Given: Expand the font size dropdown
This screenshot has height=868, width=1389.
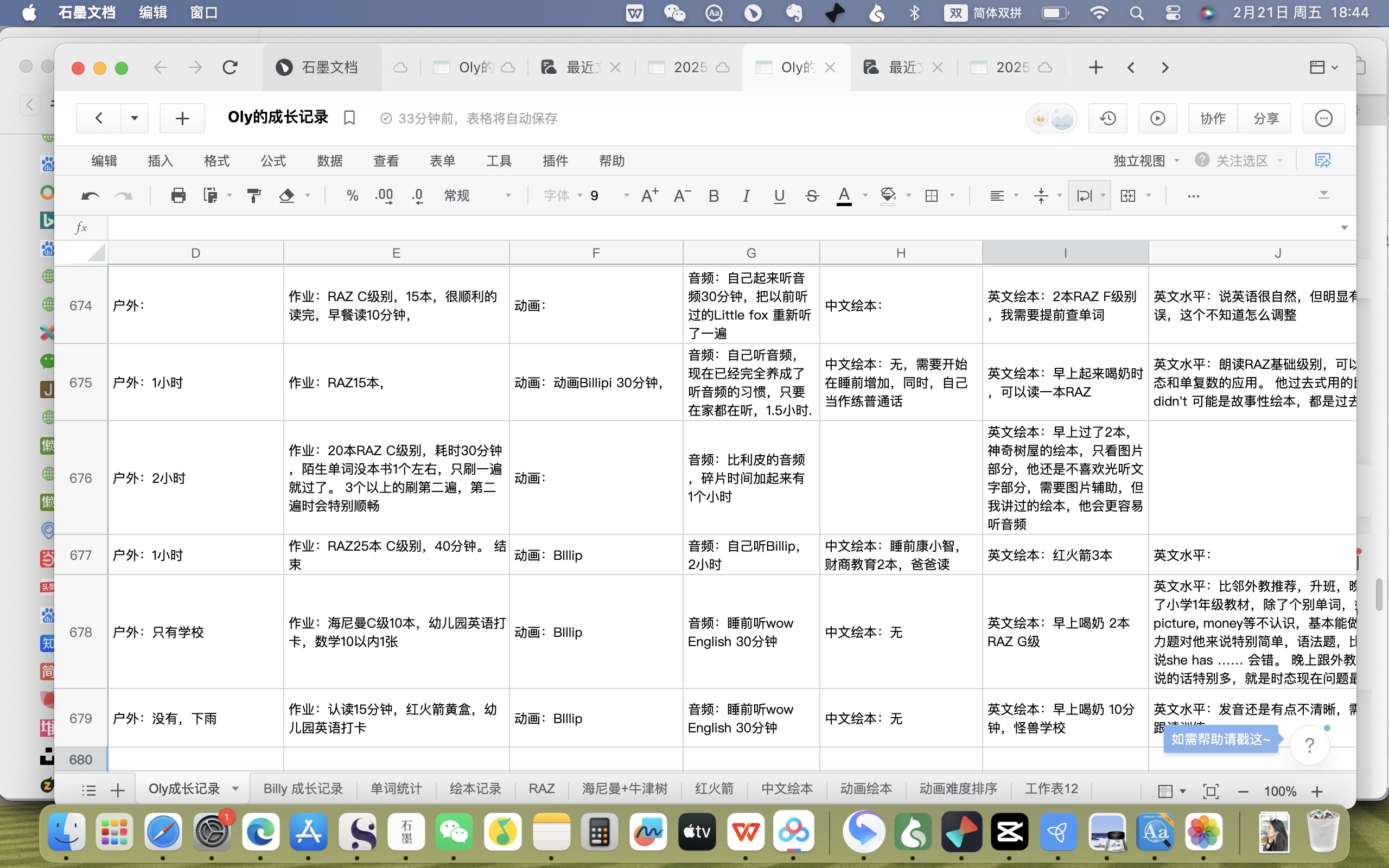Looking at the screenshot, I should pyautogui.click(x=626, y=196).
